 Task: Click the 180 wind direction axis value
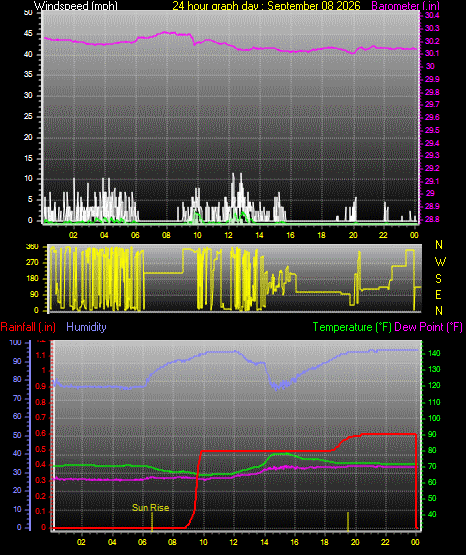click(32, 279)
